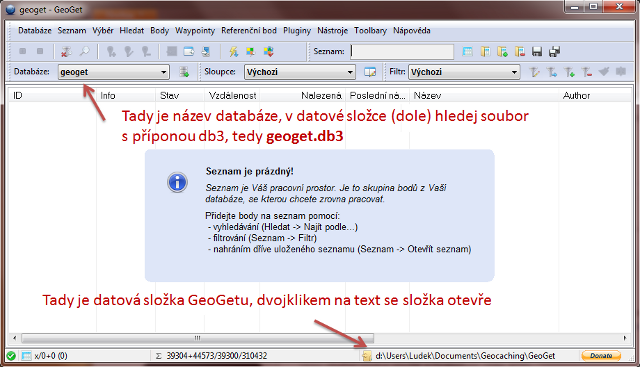Click the remove point icon with minus
Screen dimensions: 640x367
point(146,51)
